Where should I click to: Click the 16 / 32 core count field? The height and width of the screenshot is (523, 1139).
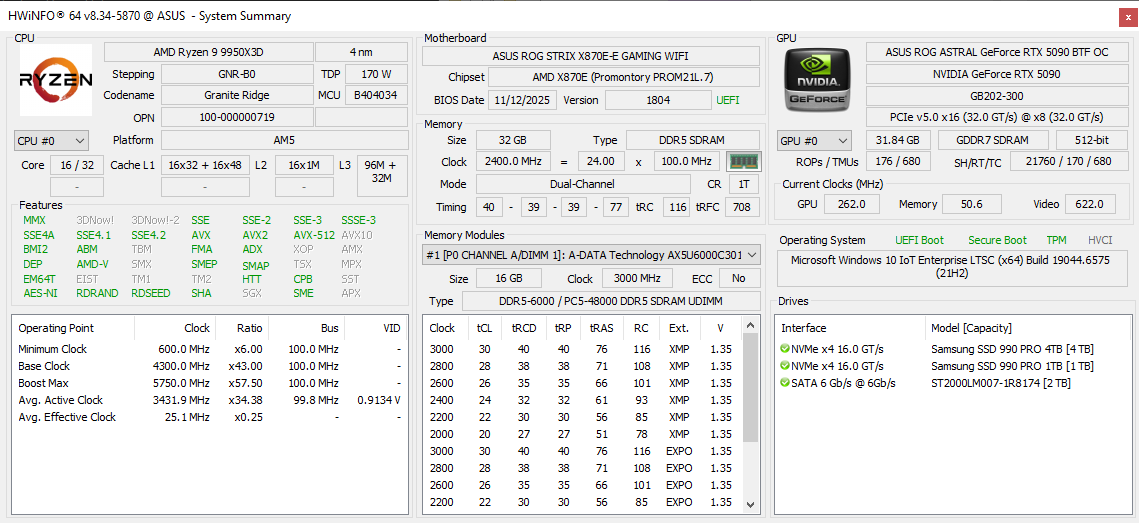[x=77, y=165]
